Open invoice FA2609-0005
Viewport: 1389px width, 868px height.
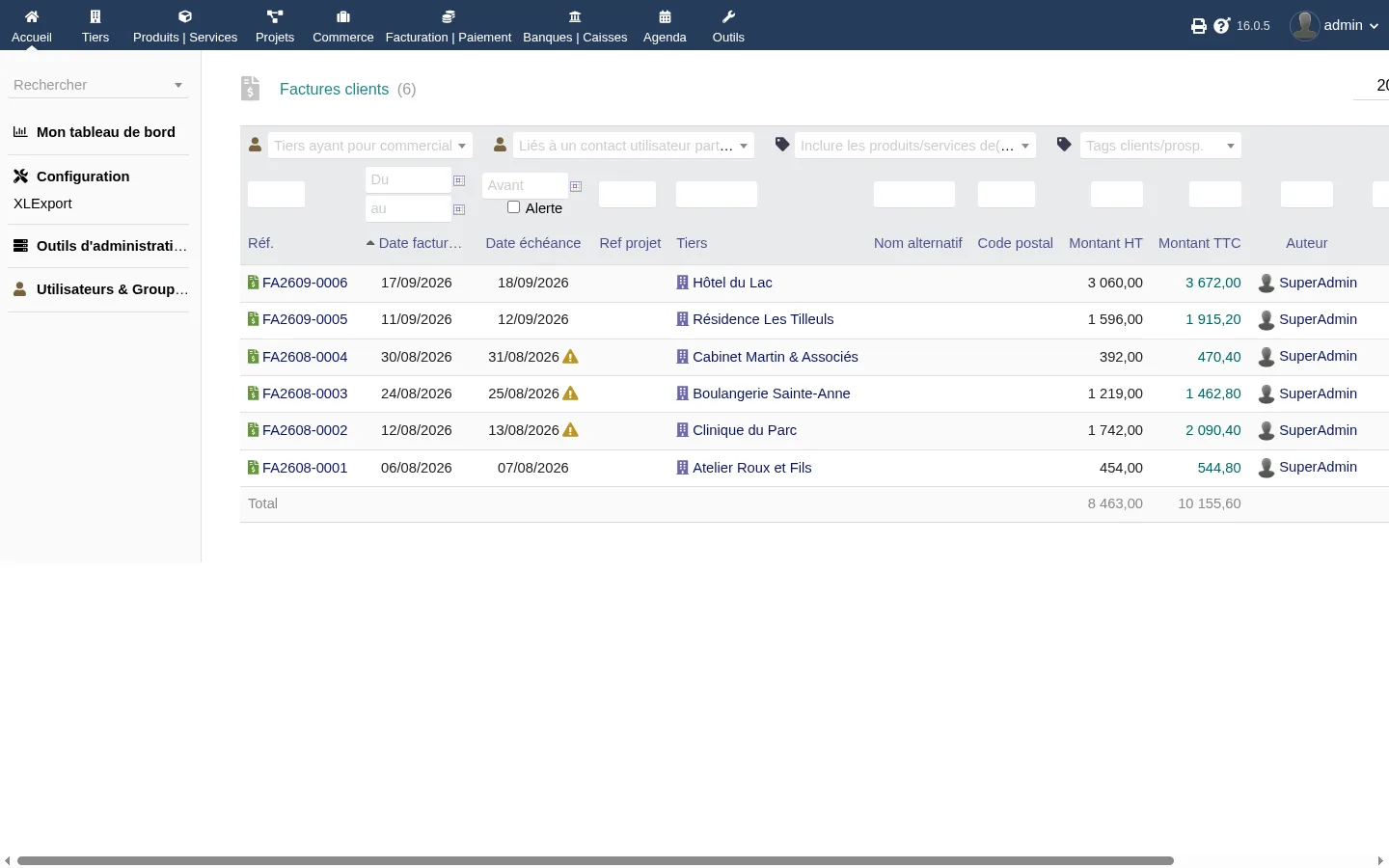pos(305,319)
